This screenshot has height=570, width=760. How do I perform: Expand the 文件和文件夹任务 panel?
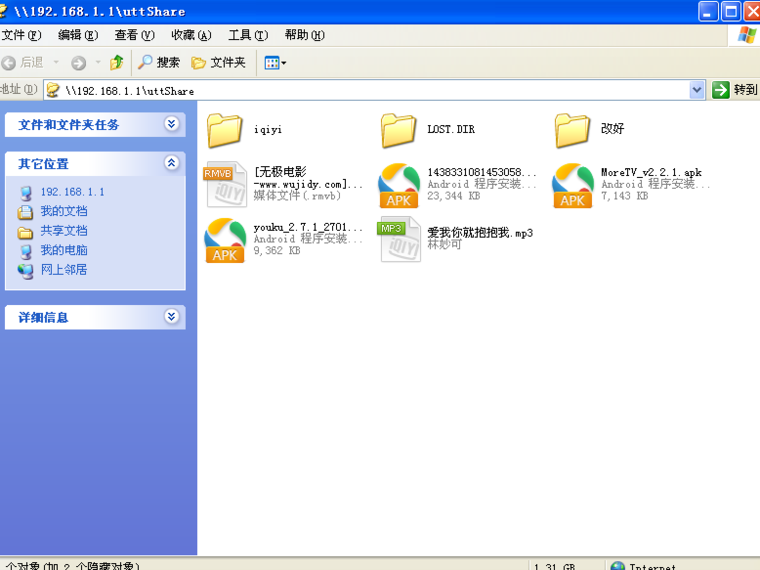click(x=172, y=124)
